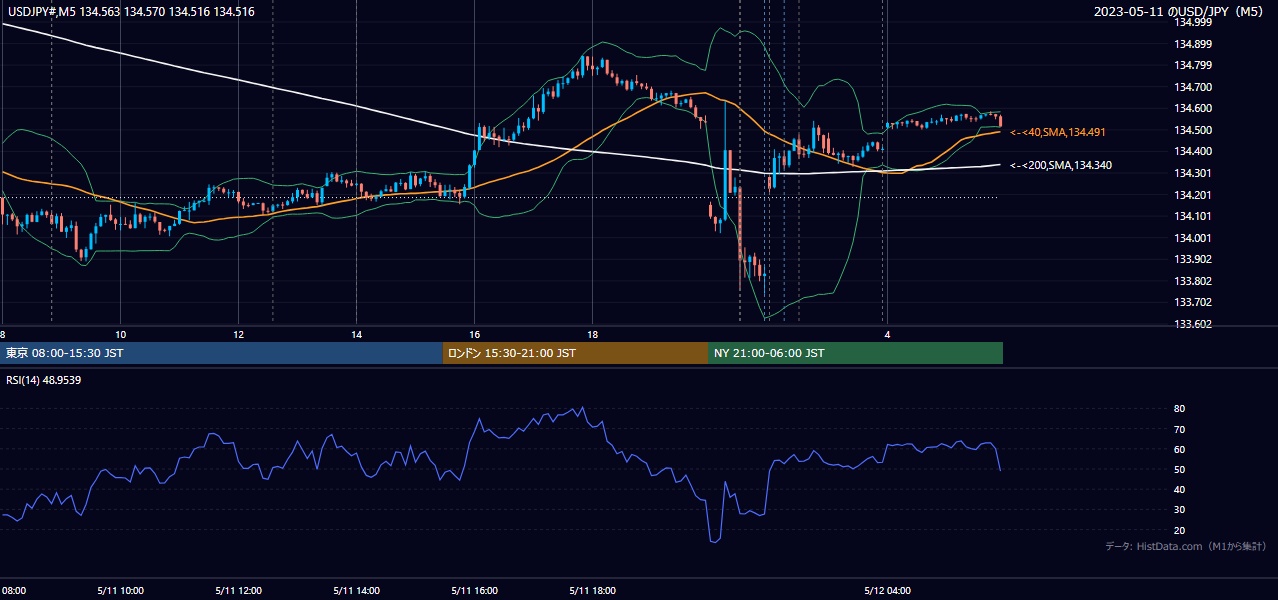Click RSI scale value 30
Image resolution: width=1278 pixels, height=600 pixels.
[1179, 510]
